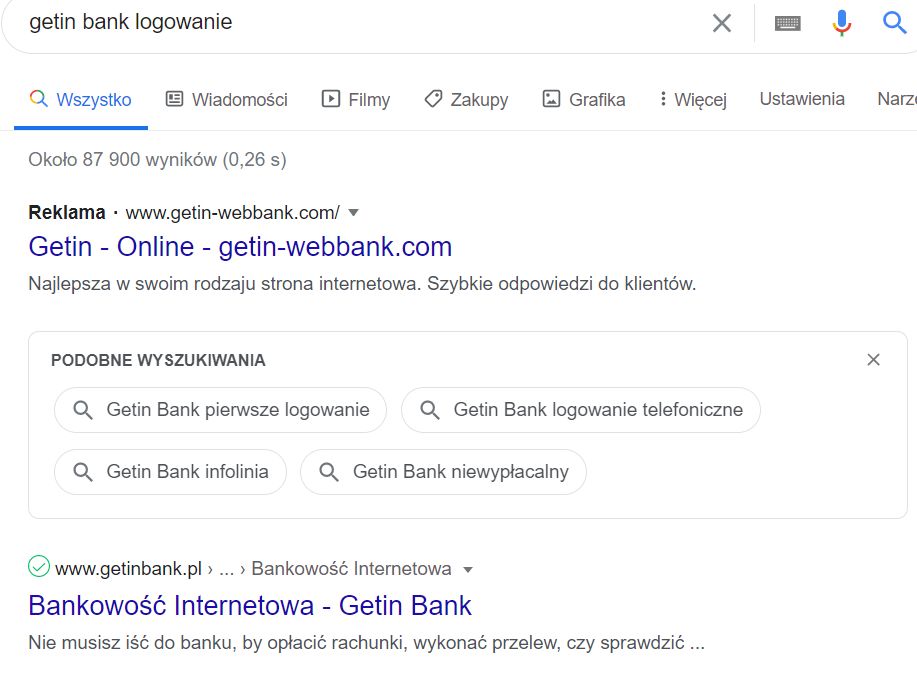Open Bankowość Internetowa - Getin Bank result

tap(250, 605)
